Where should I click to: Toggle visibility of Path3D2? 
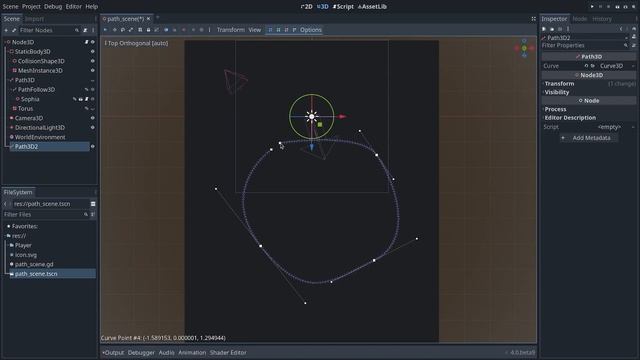(x=93, y=147)
